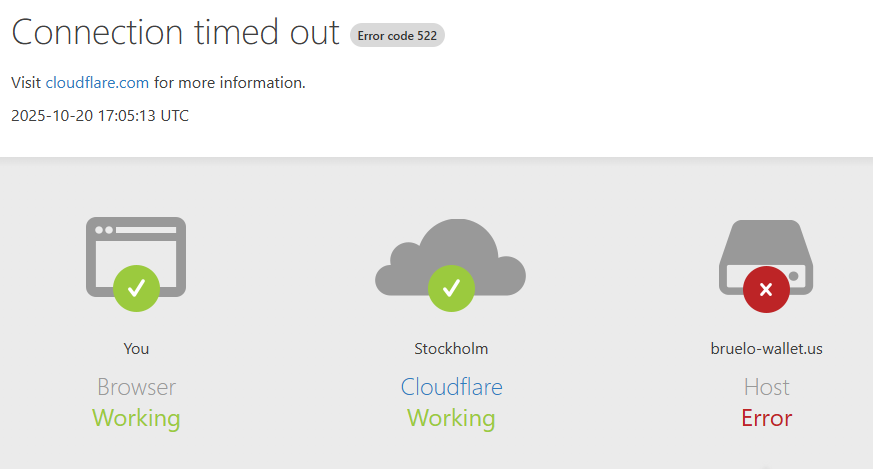Click Working status under Browser
This screenshot has width=873, height=469.
coord(136,418)
